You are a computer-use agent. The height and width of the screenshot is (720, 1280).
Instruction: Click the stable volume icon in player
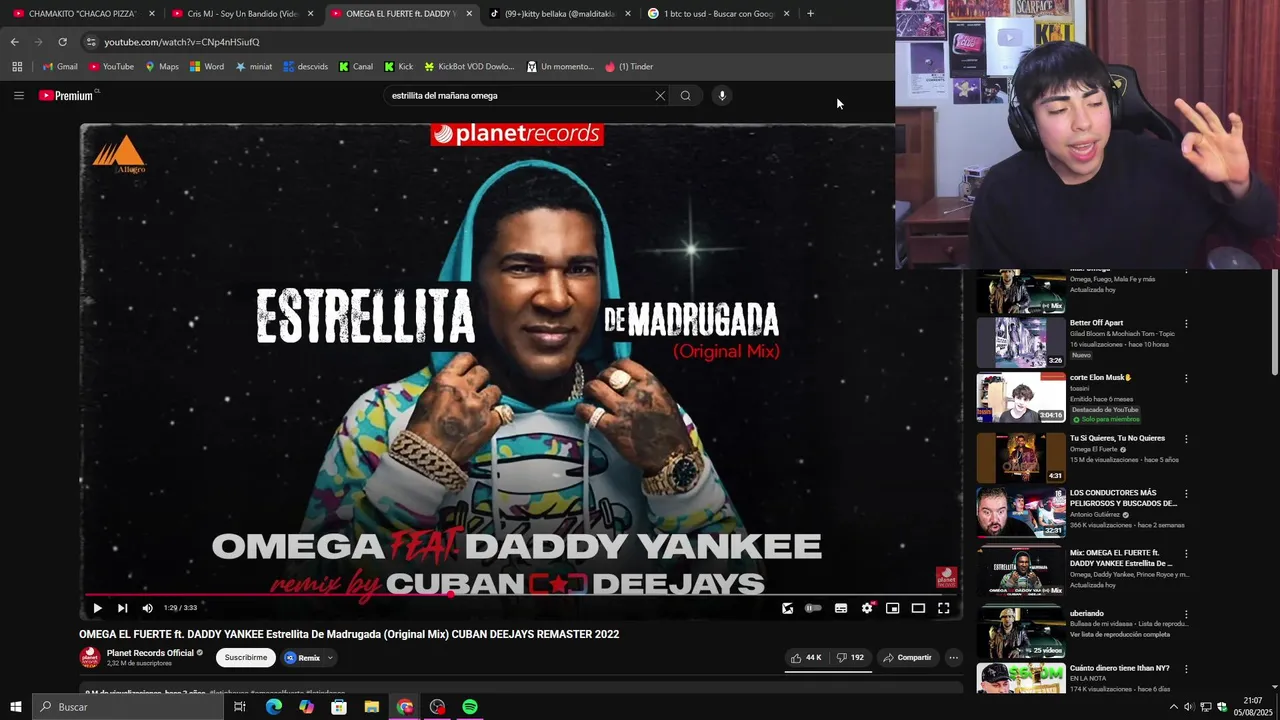(788, 608)
